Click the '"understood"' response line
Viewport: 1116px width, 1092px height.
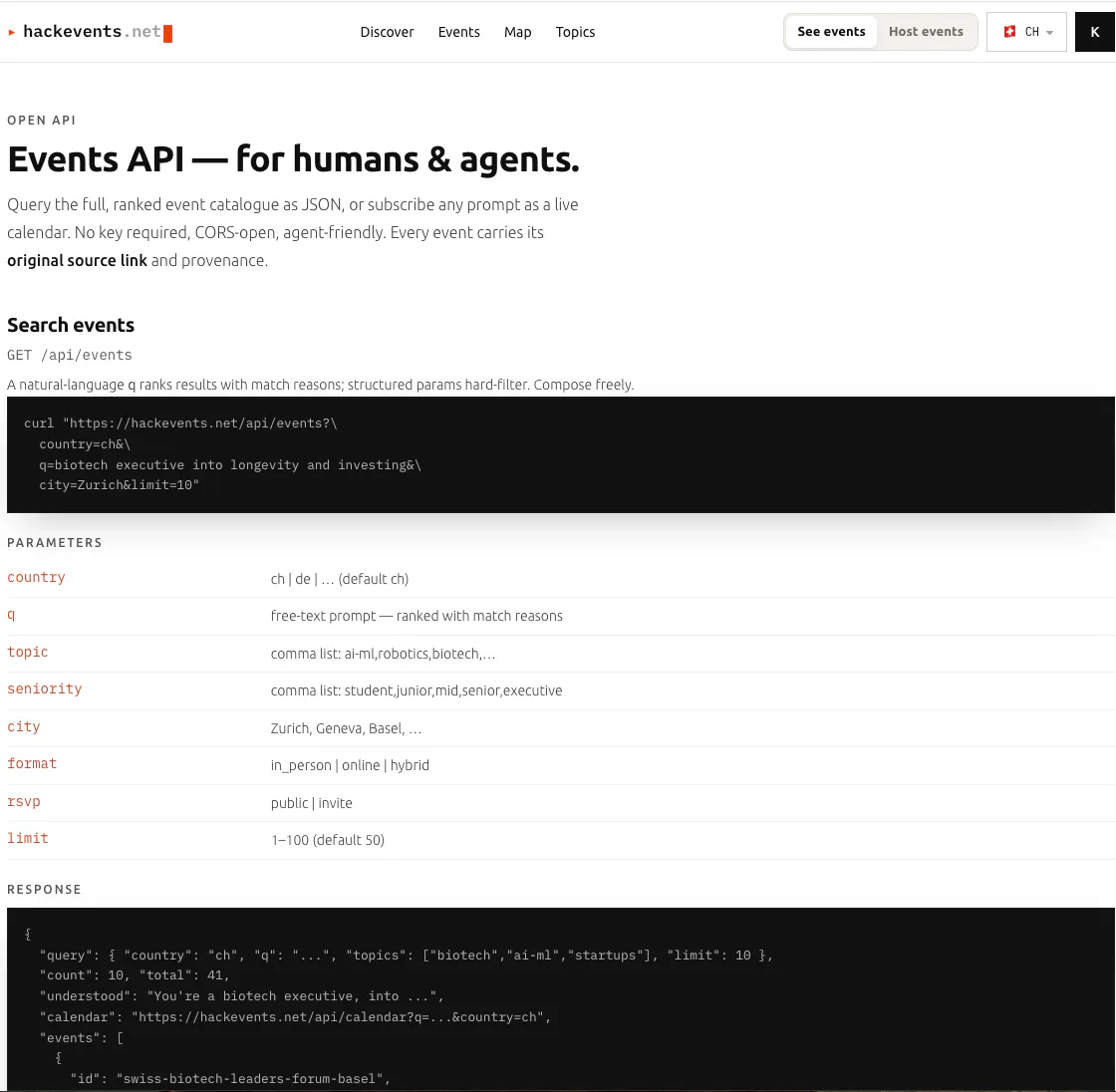pyautogui.click(x=242, y=996)
